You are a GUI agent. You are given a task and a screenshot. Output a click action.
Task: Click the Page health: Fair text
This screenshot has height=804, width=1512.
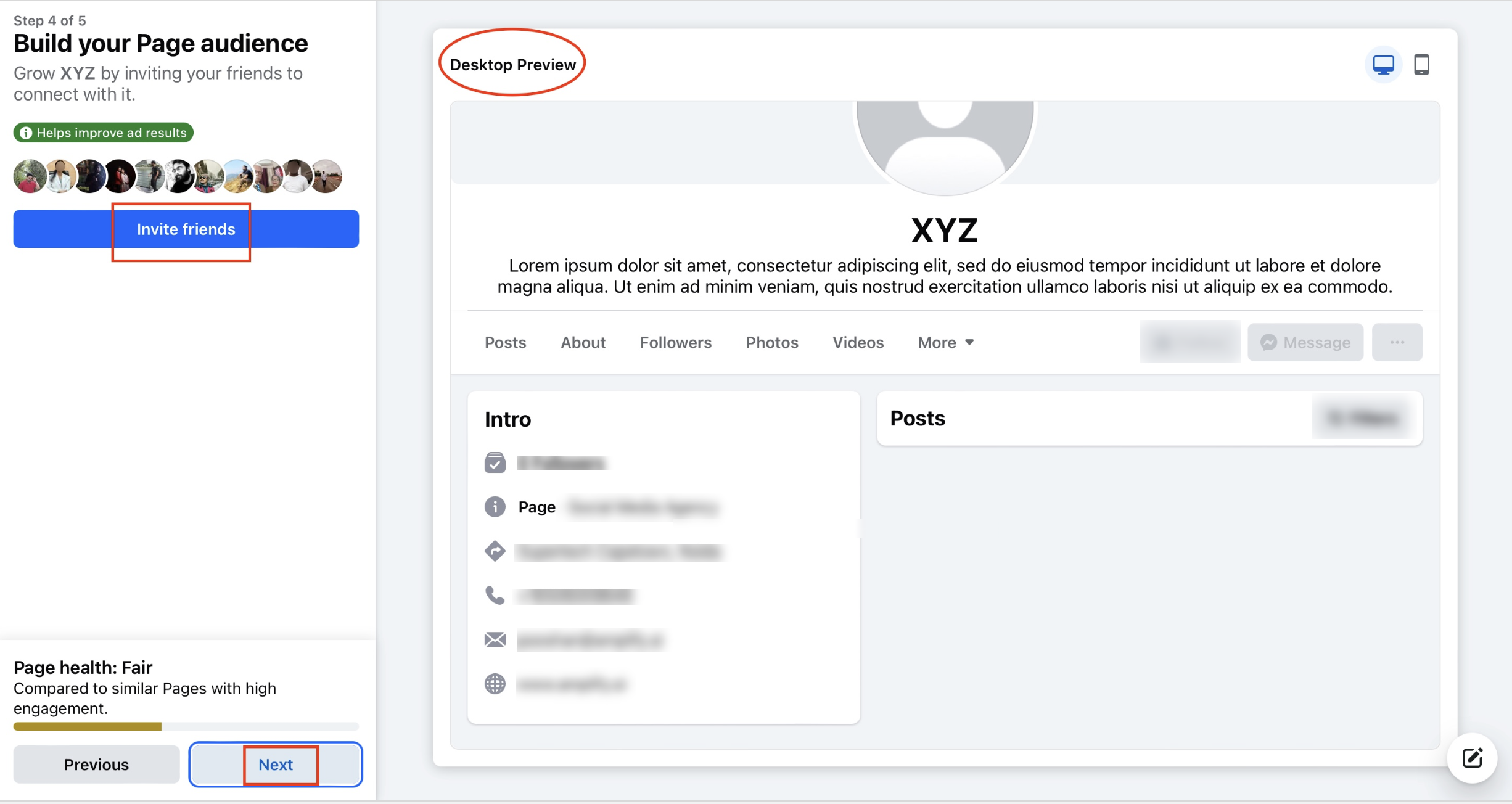pyautogui.click(x=83, y=667)
